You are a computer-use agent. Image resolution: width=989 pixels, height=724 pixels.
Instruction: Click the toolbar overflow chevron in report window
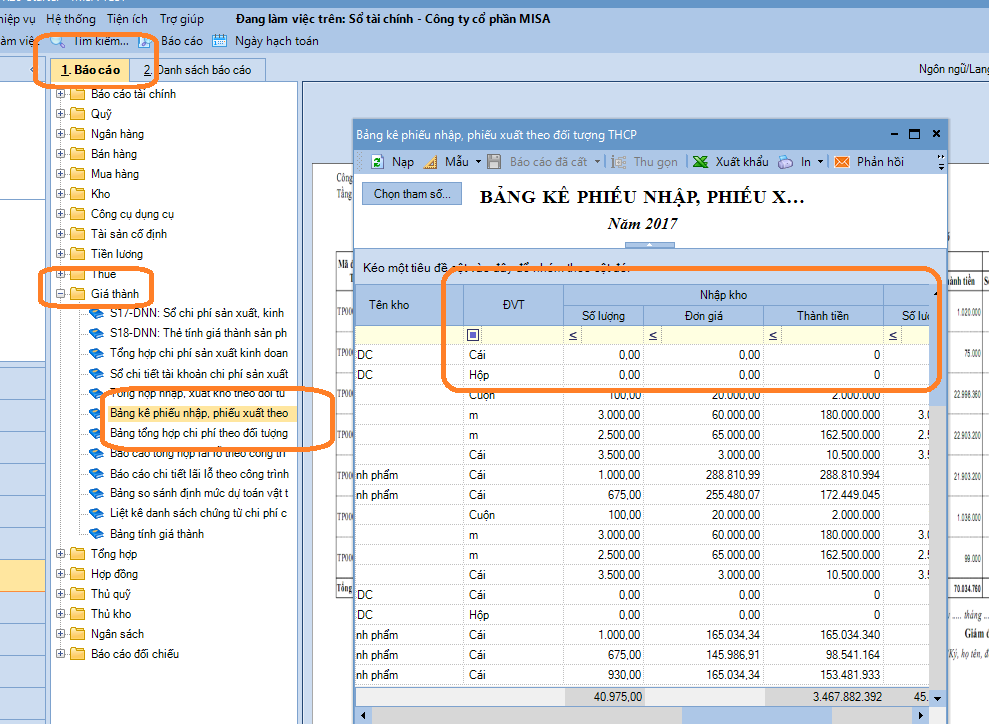[941, 162]
